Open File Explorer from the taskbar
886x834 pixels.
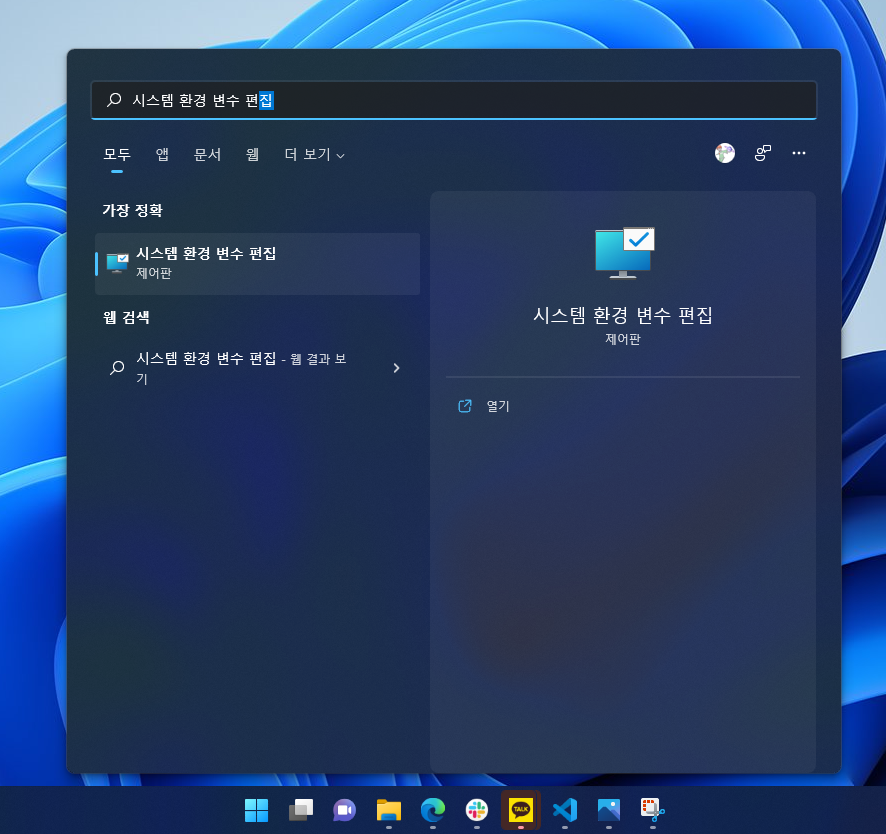pyautogui.click(x=389, y=810)
